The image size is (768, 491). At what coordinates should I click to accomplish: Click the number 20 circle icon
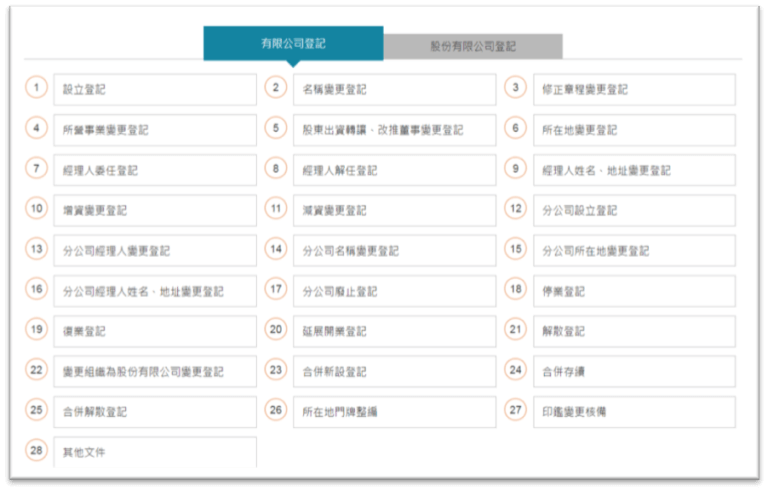(x=276, y=330)
